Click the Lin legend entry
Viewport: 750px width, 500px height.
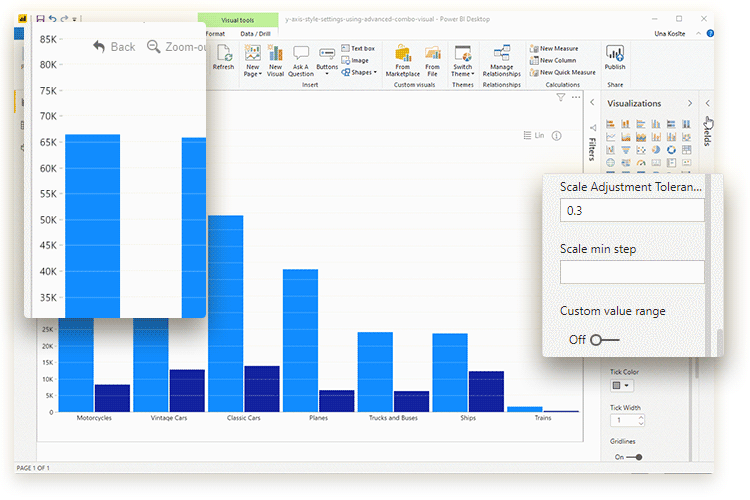coord(534,135)
